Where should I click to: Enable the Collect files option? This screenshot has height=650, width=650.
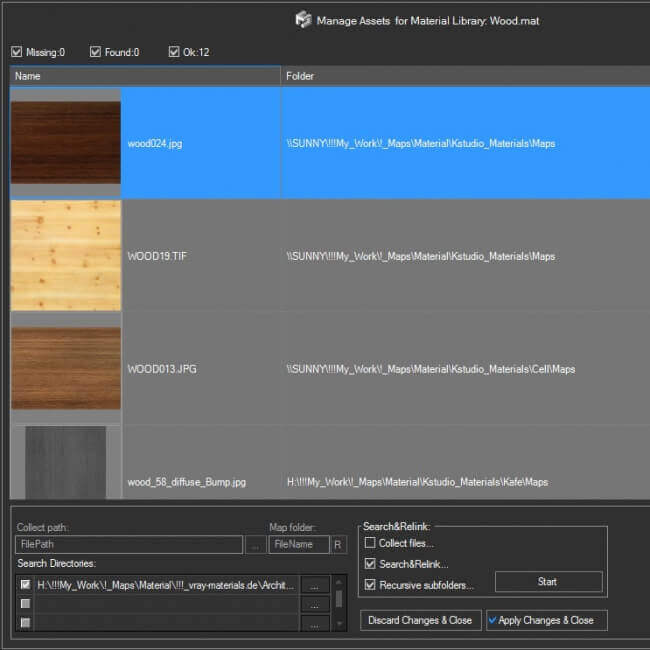(371, 543)
